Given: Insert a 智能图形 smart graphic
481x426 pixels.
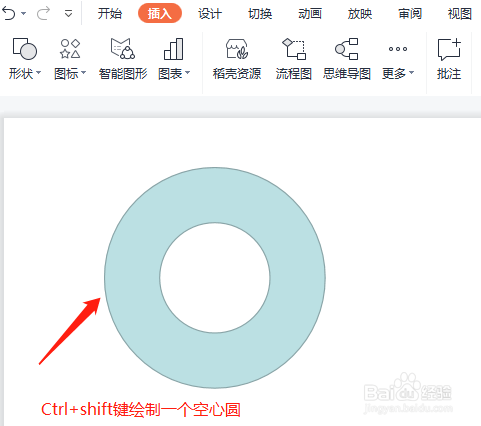Looking at the screenshot, I should (x=123, y=59).
